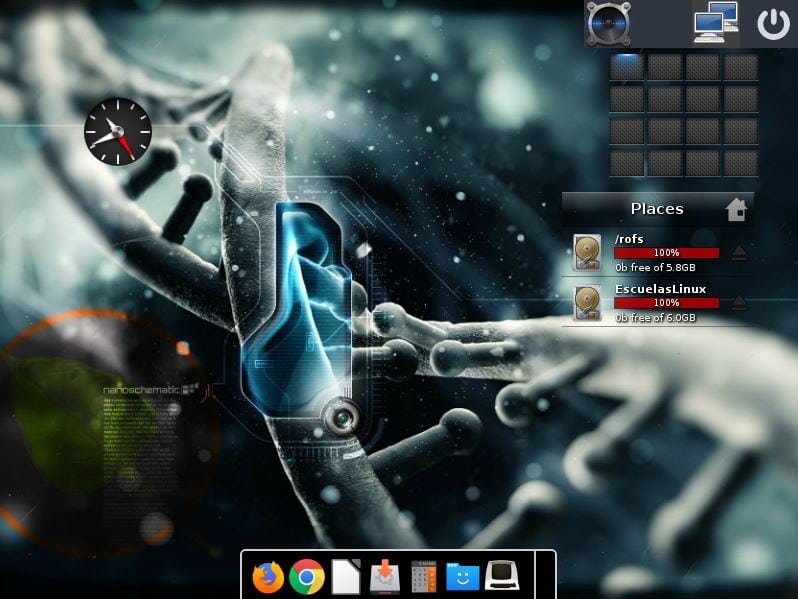Select the "EscuelasLinux" label in Places
Screen dimensions: 798x599
[661, 289]
